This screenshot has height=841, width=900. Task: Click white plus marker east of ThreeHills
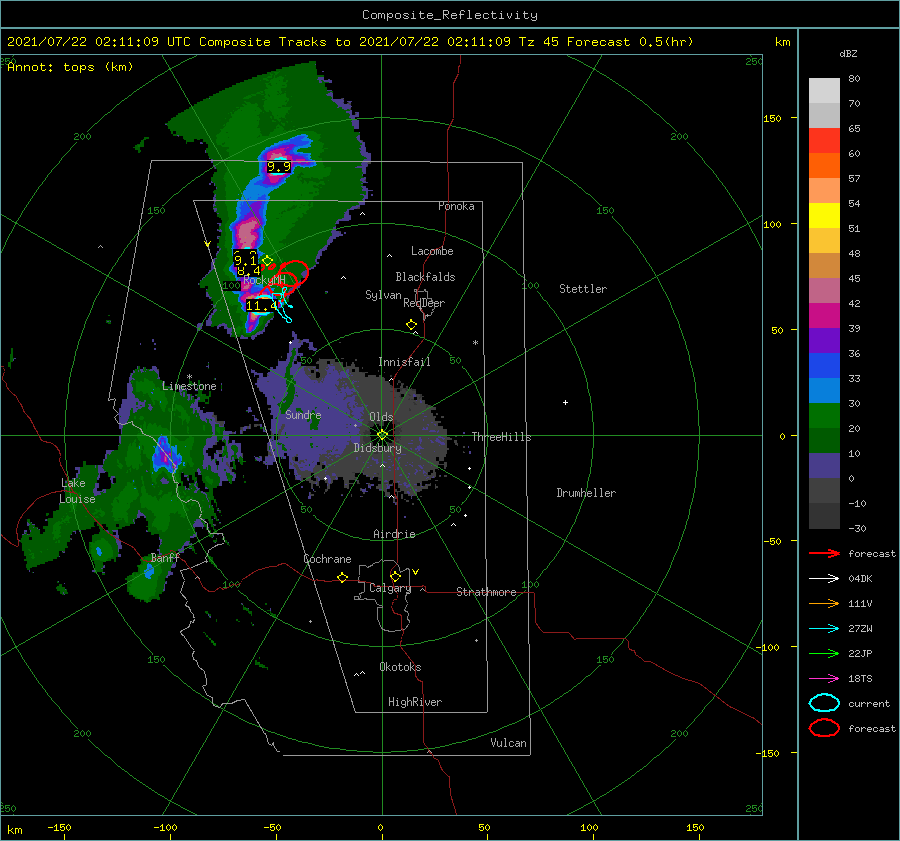click(x=565, y=402)
